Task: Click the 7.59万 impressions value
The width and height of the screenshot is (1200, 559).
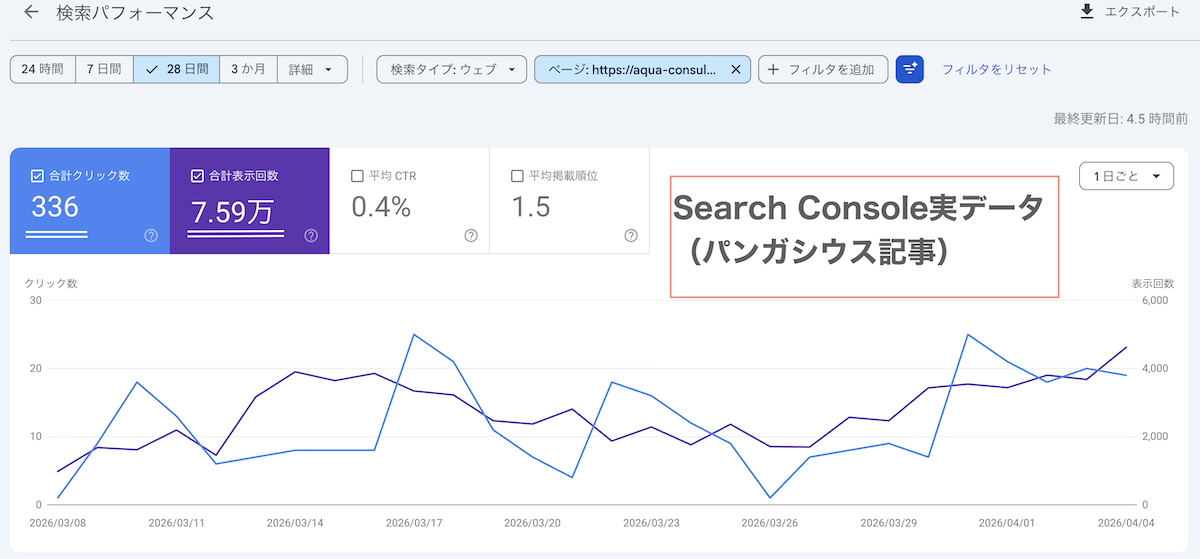Action: click(x=231, y=211)
